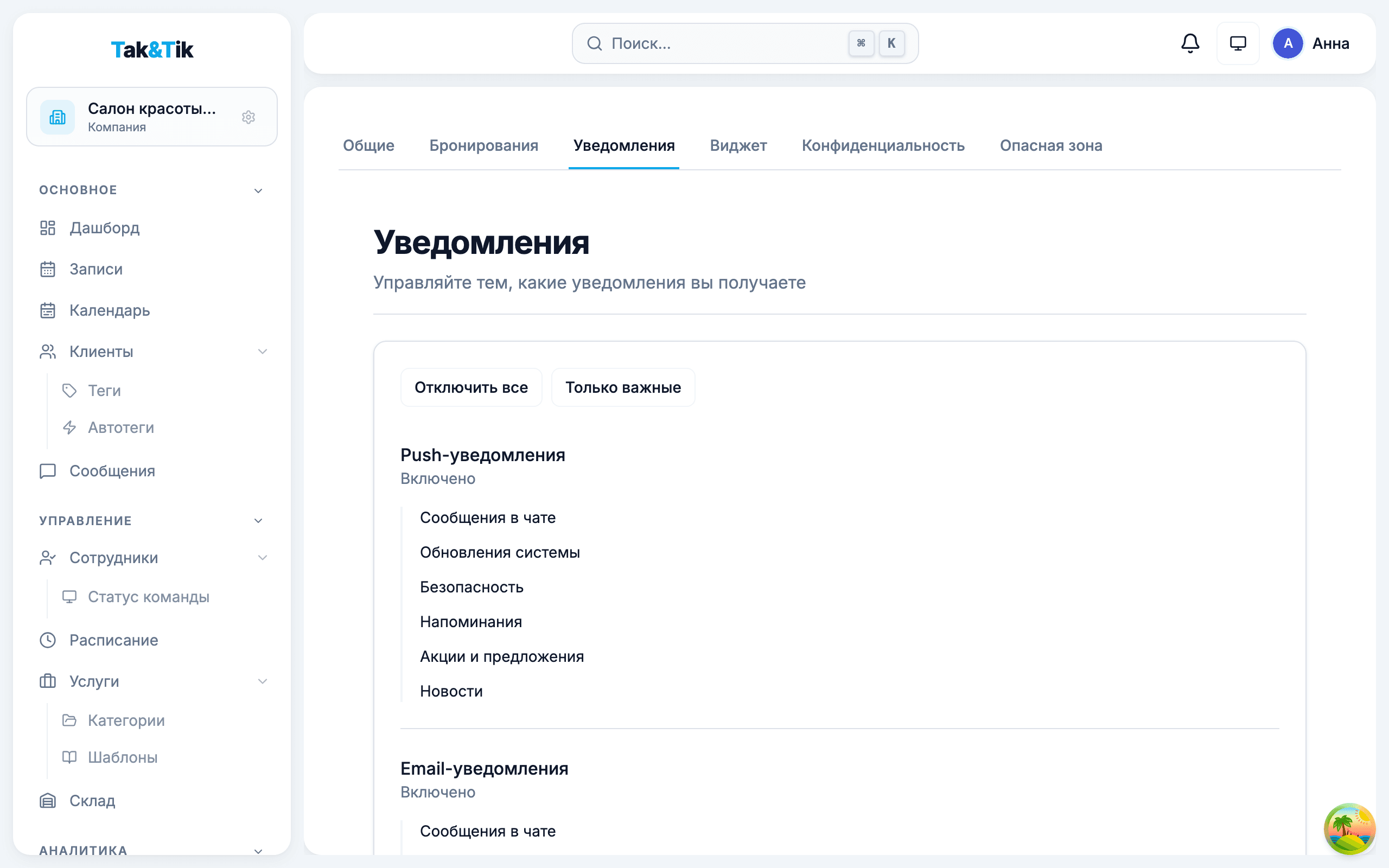Click the Сообщения chat icon
This screenshot has width=1389, height=868.
click(48, 471)
